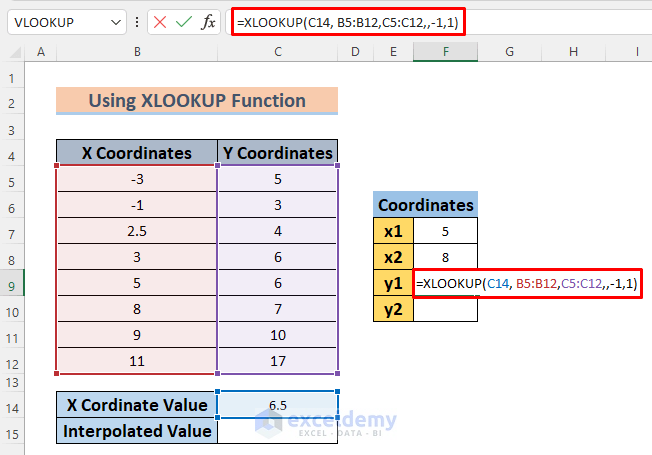Select Y coordinate cell containing 10

278,335
